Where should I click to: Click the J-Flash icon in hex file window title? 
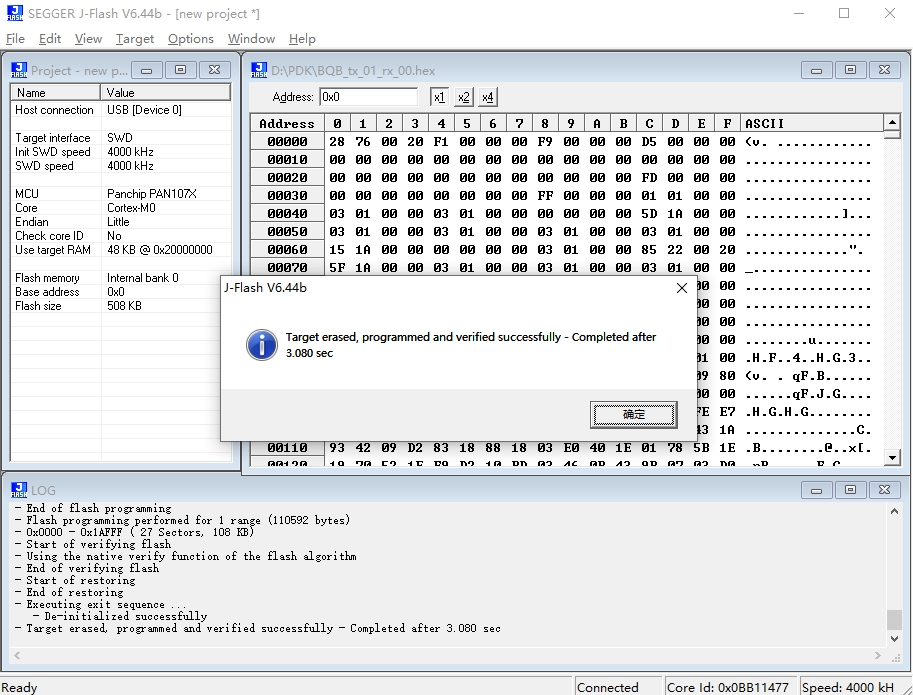point(259,70)
